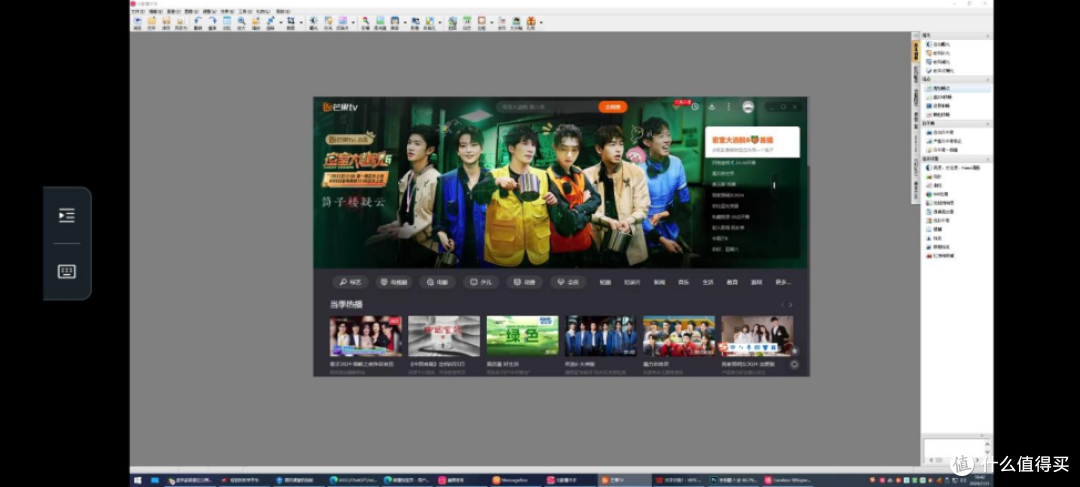Switch to the 芒果TV taskbar item
Image resolution: width=1080 pixels, height=487 pixels.
[x=623, y=480]
